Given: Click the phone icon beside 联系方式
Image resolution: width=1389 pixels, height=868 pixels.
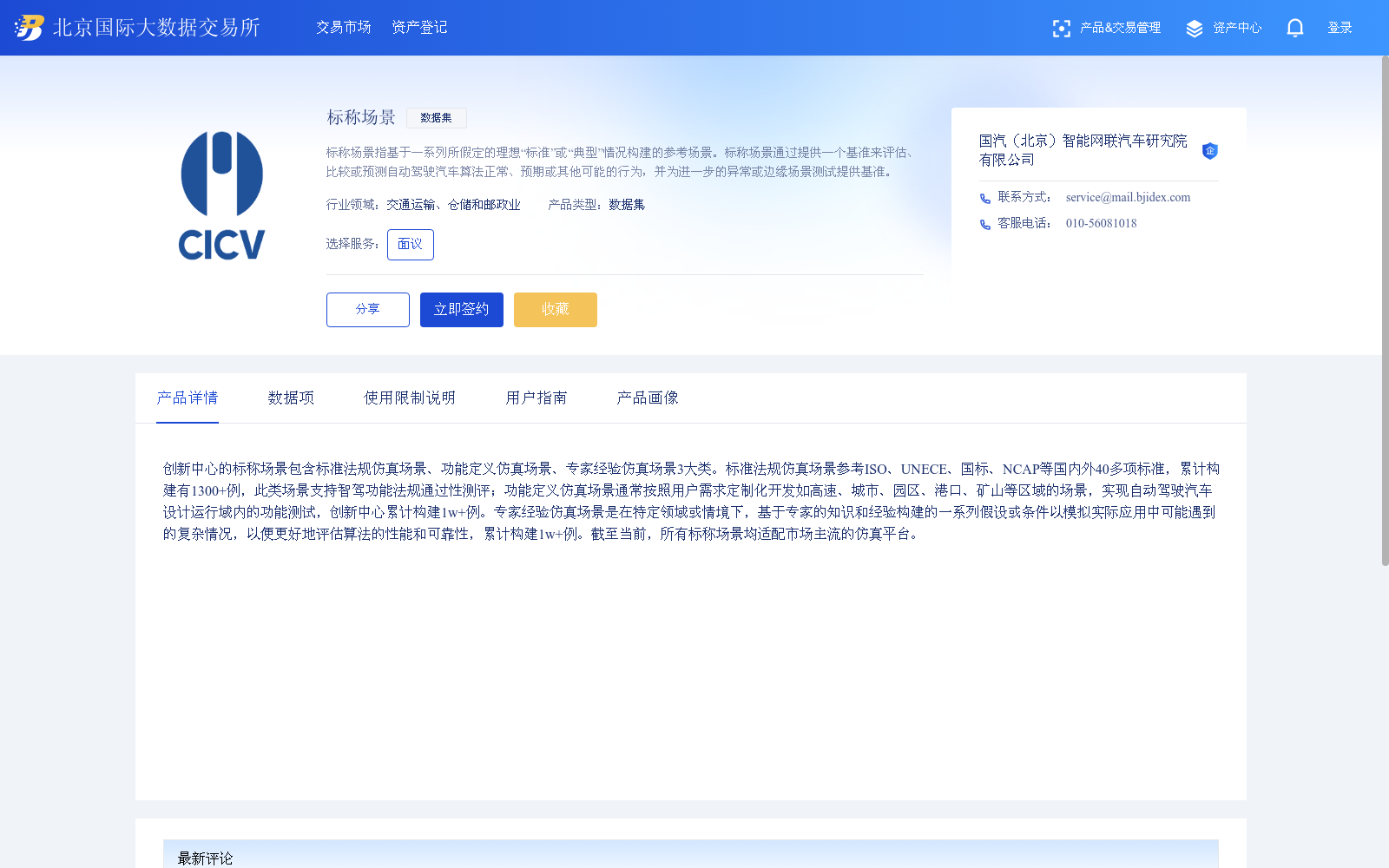Looking at the screenshot, I should pyautogui.click(x=985, y=199).
